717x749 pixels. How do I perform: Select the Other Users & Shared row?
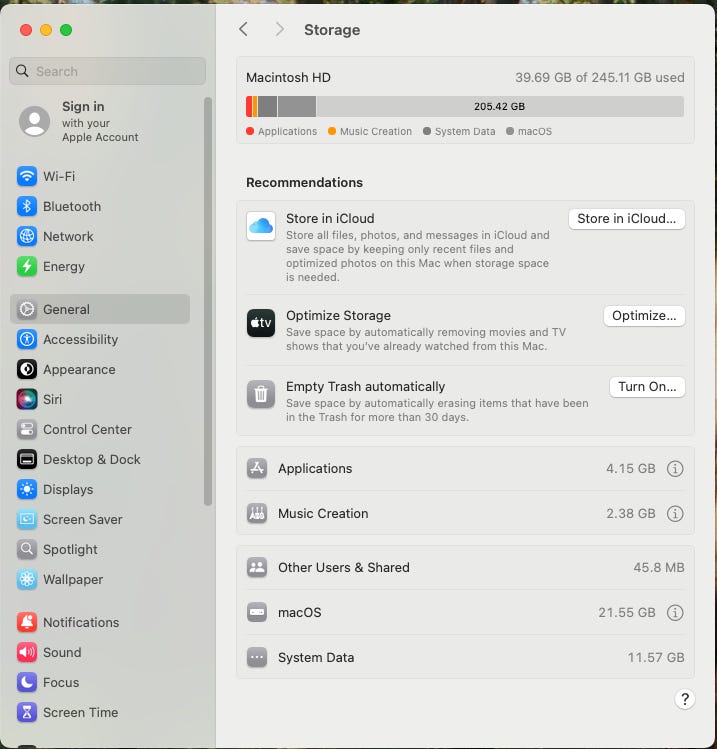point(465,567)
